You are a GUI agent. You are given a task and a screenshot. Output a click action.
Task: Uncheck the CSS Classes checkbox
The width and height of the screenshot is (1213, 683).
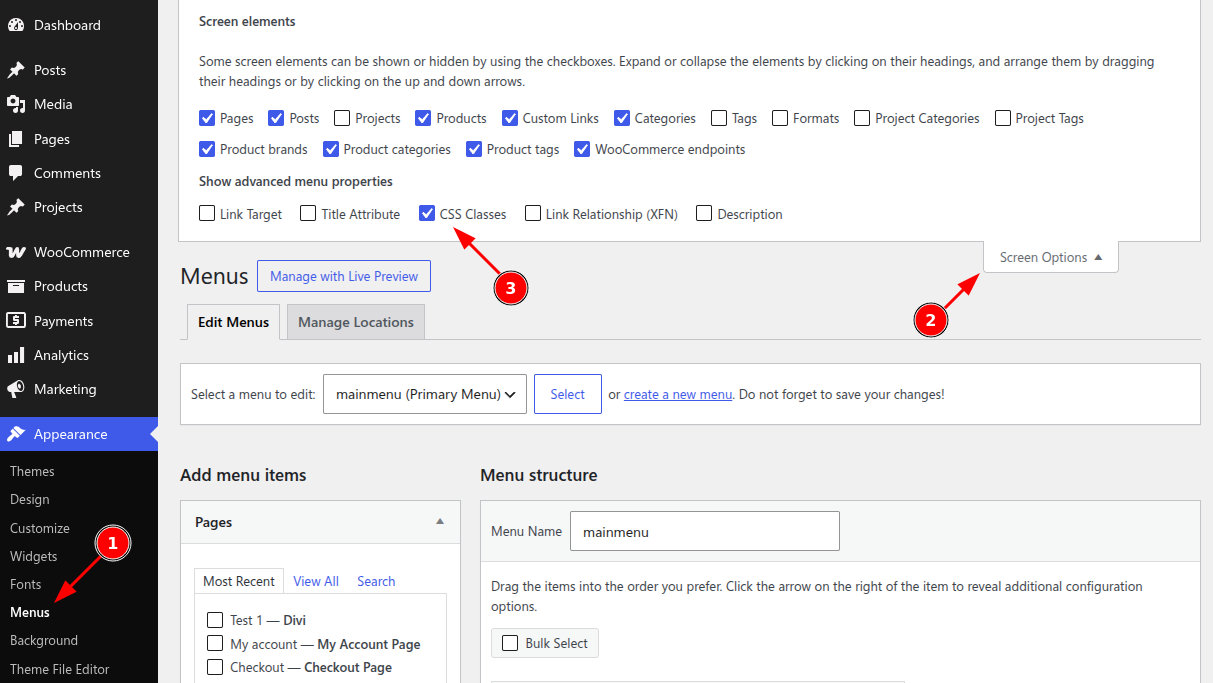(427, 213)
